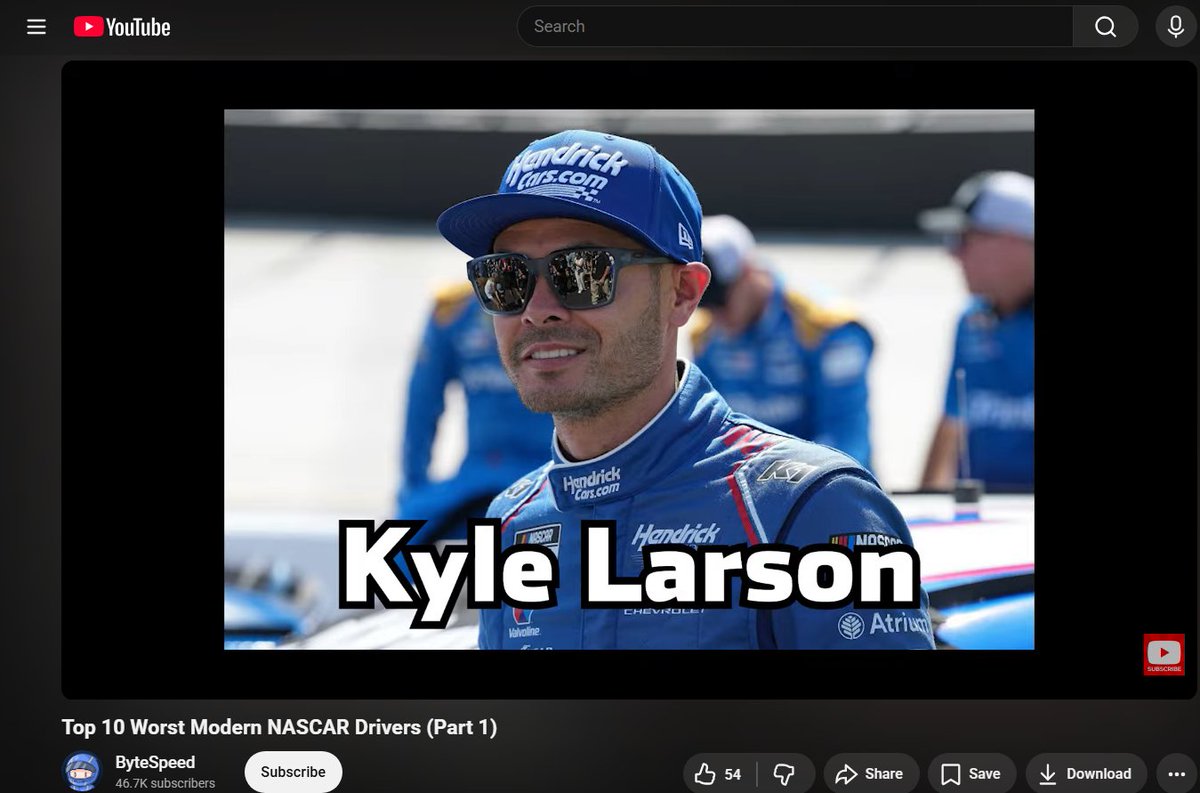Click the Search input field

tap(795, 26)
